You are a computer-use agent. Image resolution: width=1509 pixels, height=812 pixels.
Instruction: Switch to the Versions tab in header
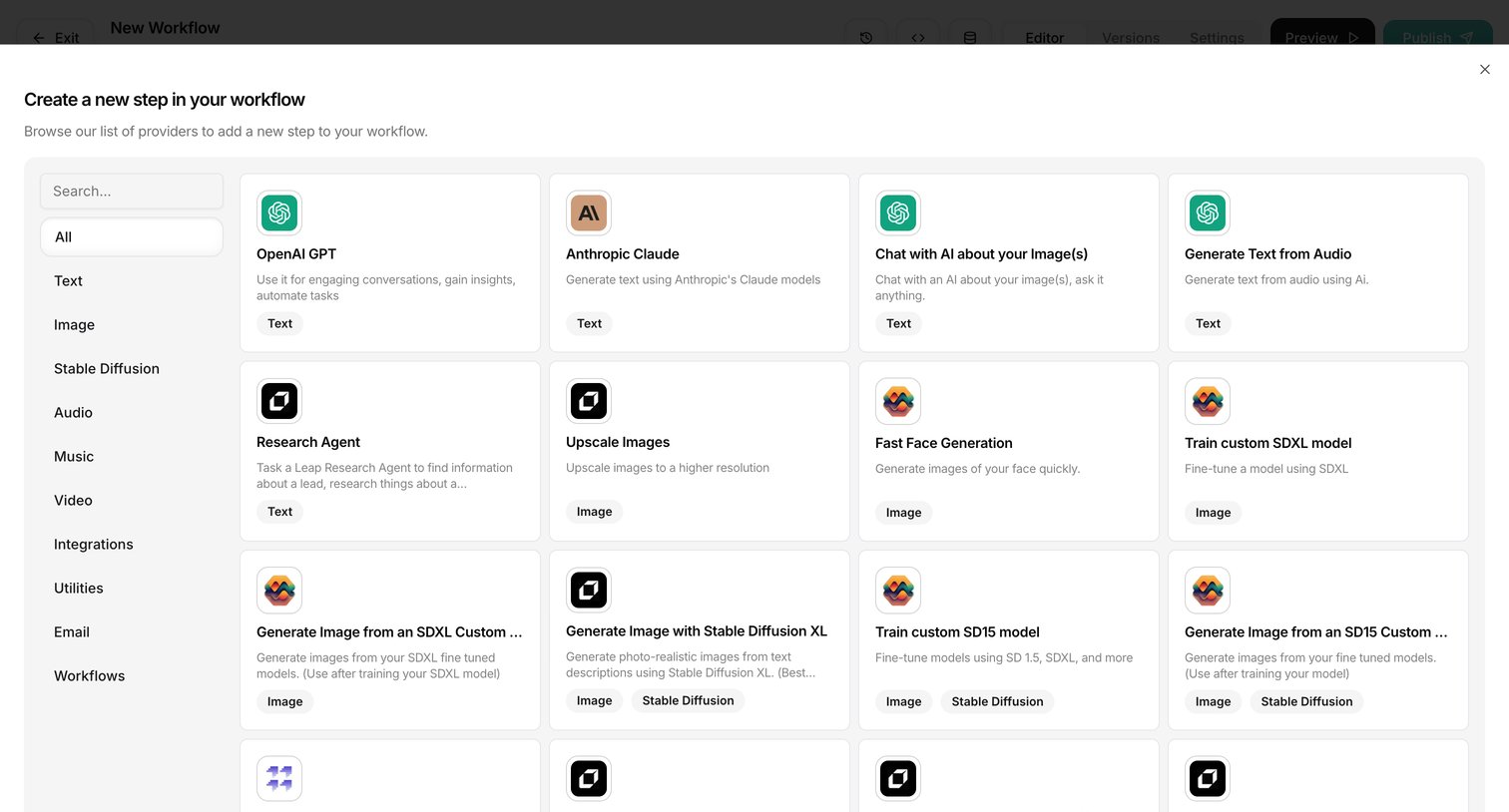pos(1131,37)
